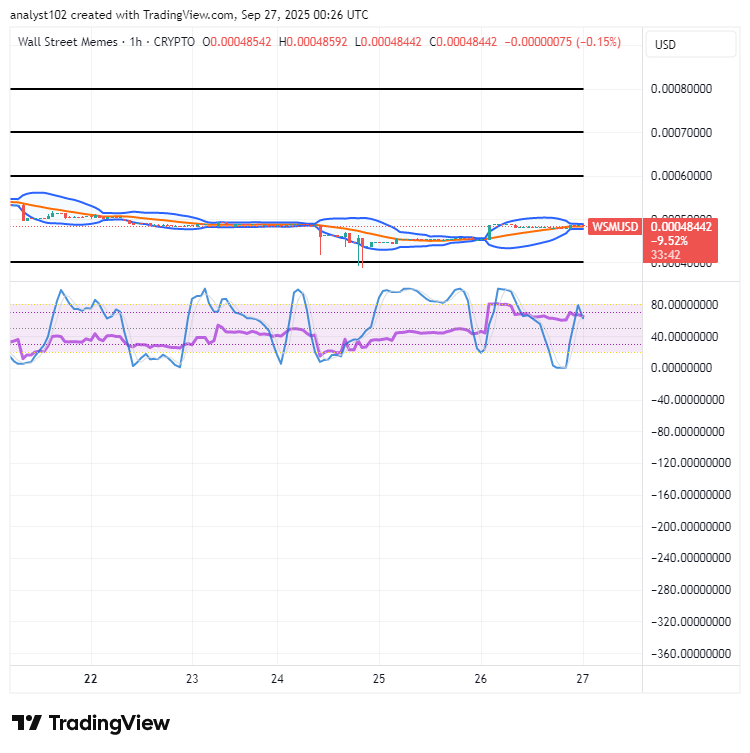Click the 0.00070000 price axis label

(x=681, y=133)
